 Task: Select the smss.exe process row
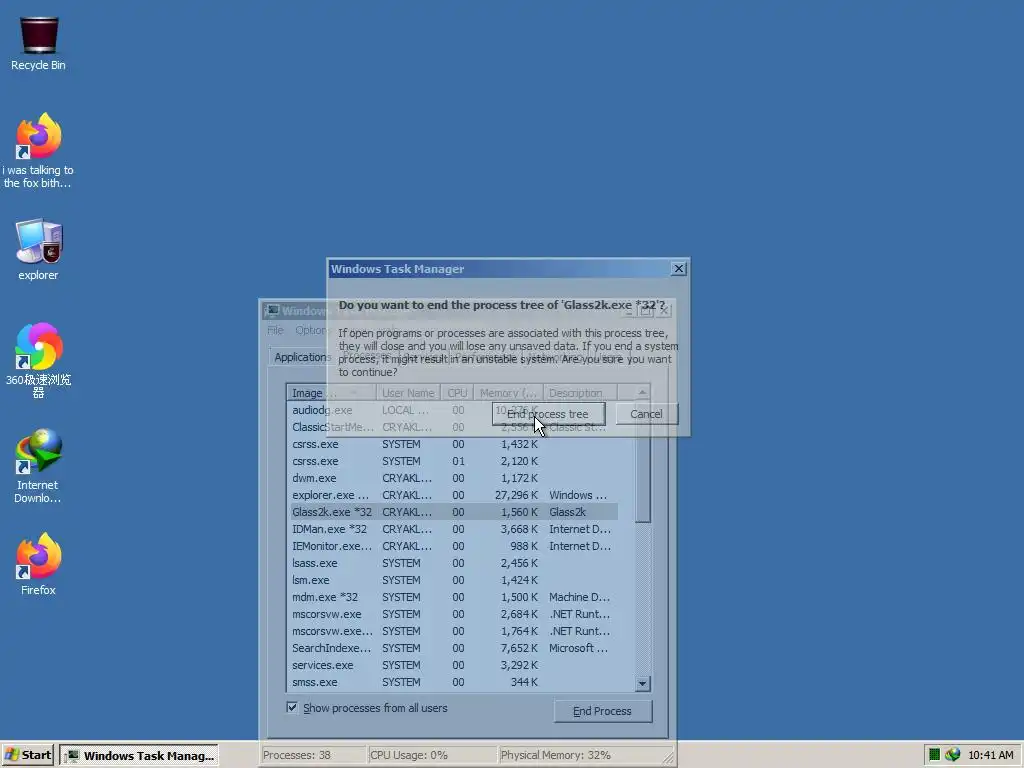tap(454, 682)
